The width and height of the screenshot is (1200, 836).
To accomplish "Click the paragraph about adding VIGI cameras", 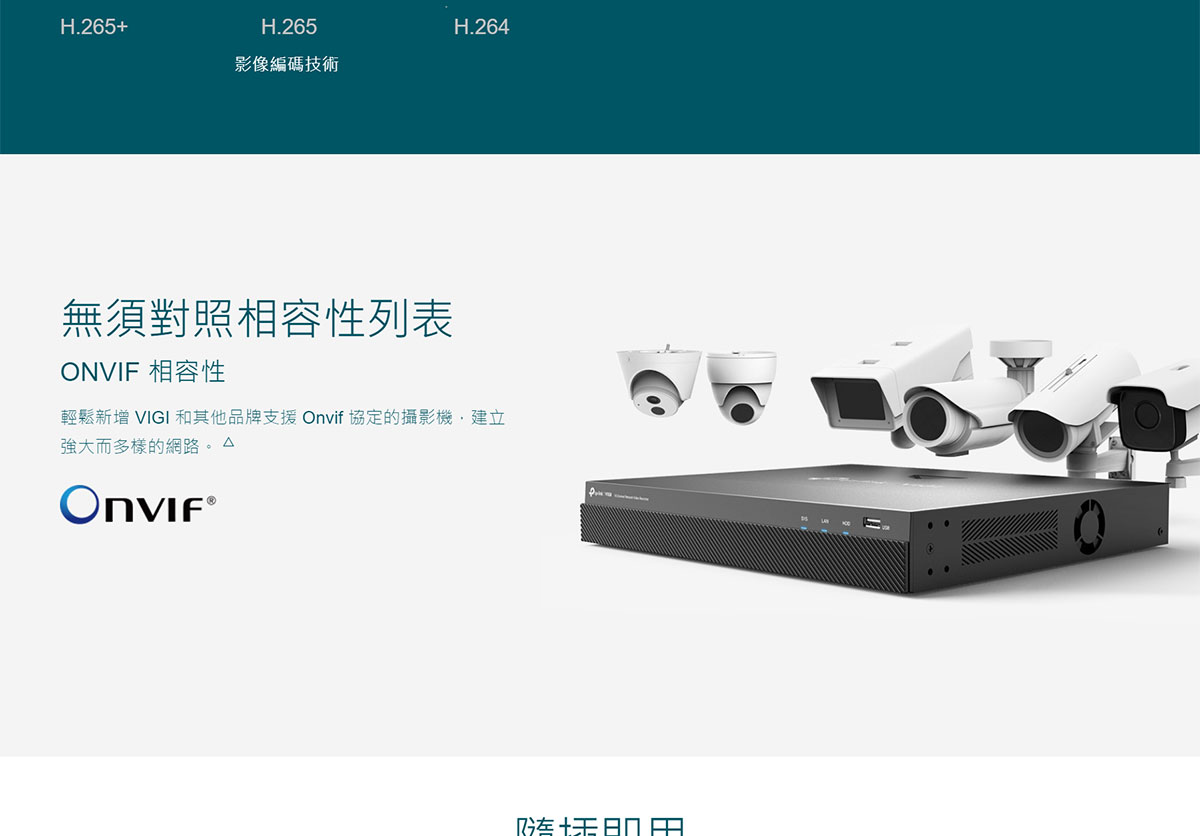I will tap(283, 431).
